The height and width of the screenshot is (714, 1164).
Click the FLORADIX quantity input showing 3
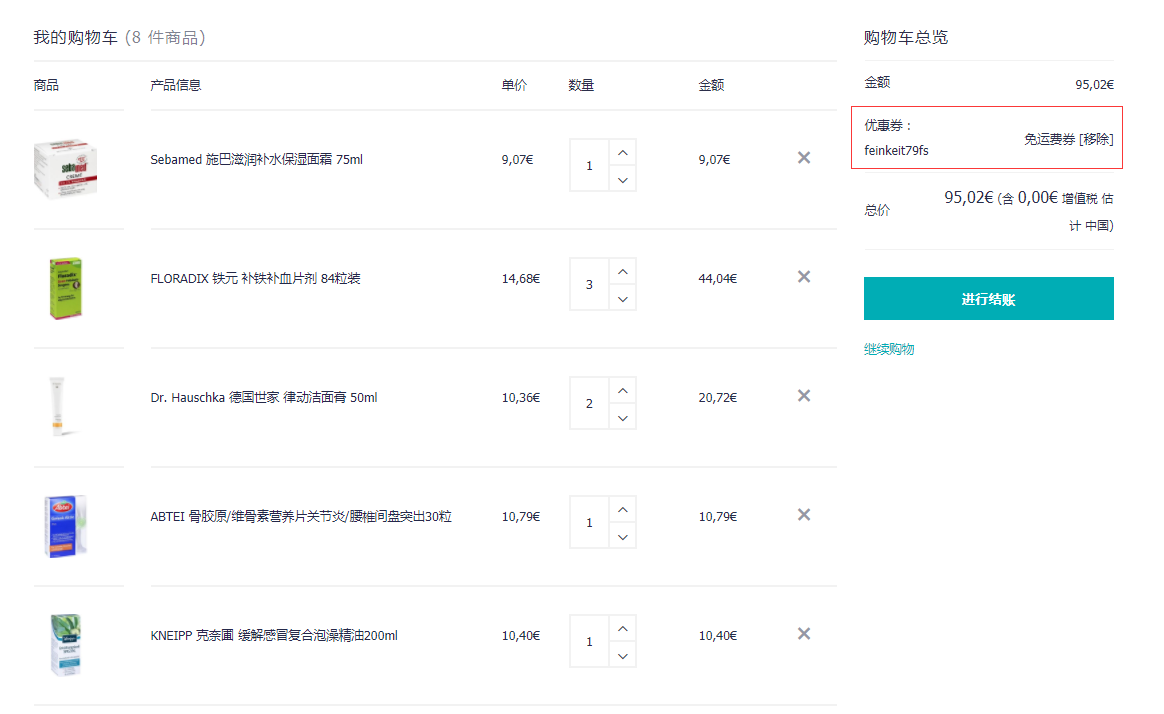tap(589, 284)
